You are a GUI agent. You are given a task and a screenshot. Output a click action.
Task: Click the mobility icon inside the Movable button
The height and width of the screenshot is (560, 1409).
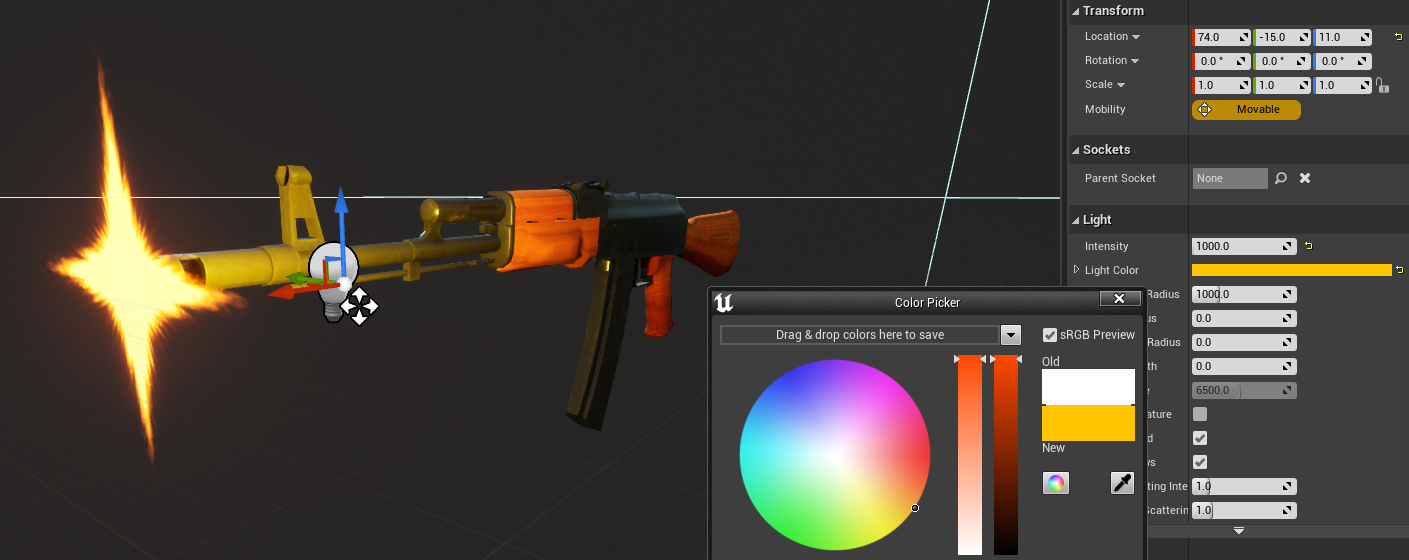(x=1204, y=109)
